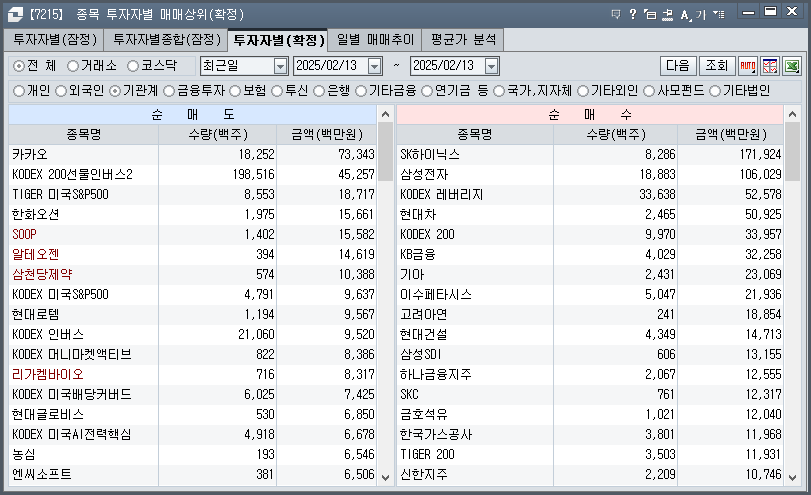
Task: Click the 순매도 table's scroll up arrow
Action: click(385, 114)
